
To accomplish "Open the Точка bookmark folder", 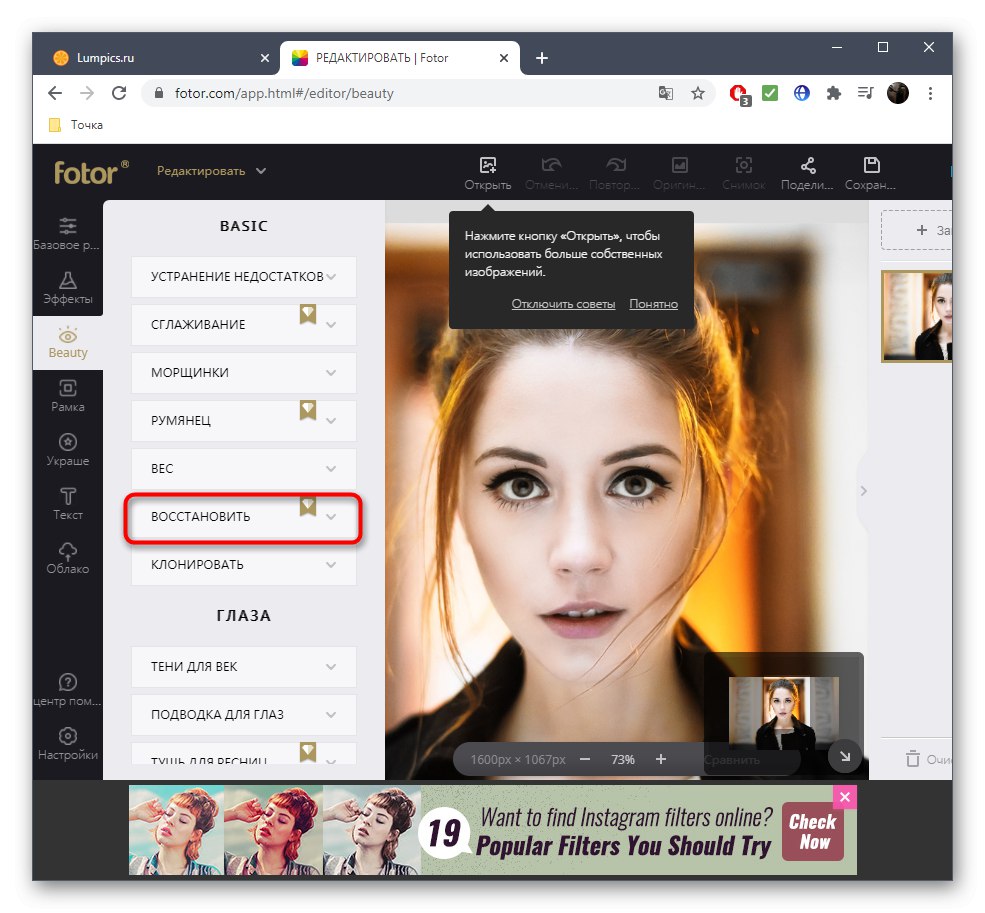I will click(76, 125).
